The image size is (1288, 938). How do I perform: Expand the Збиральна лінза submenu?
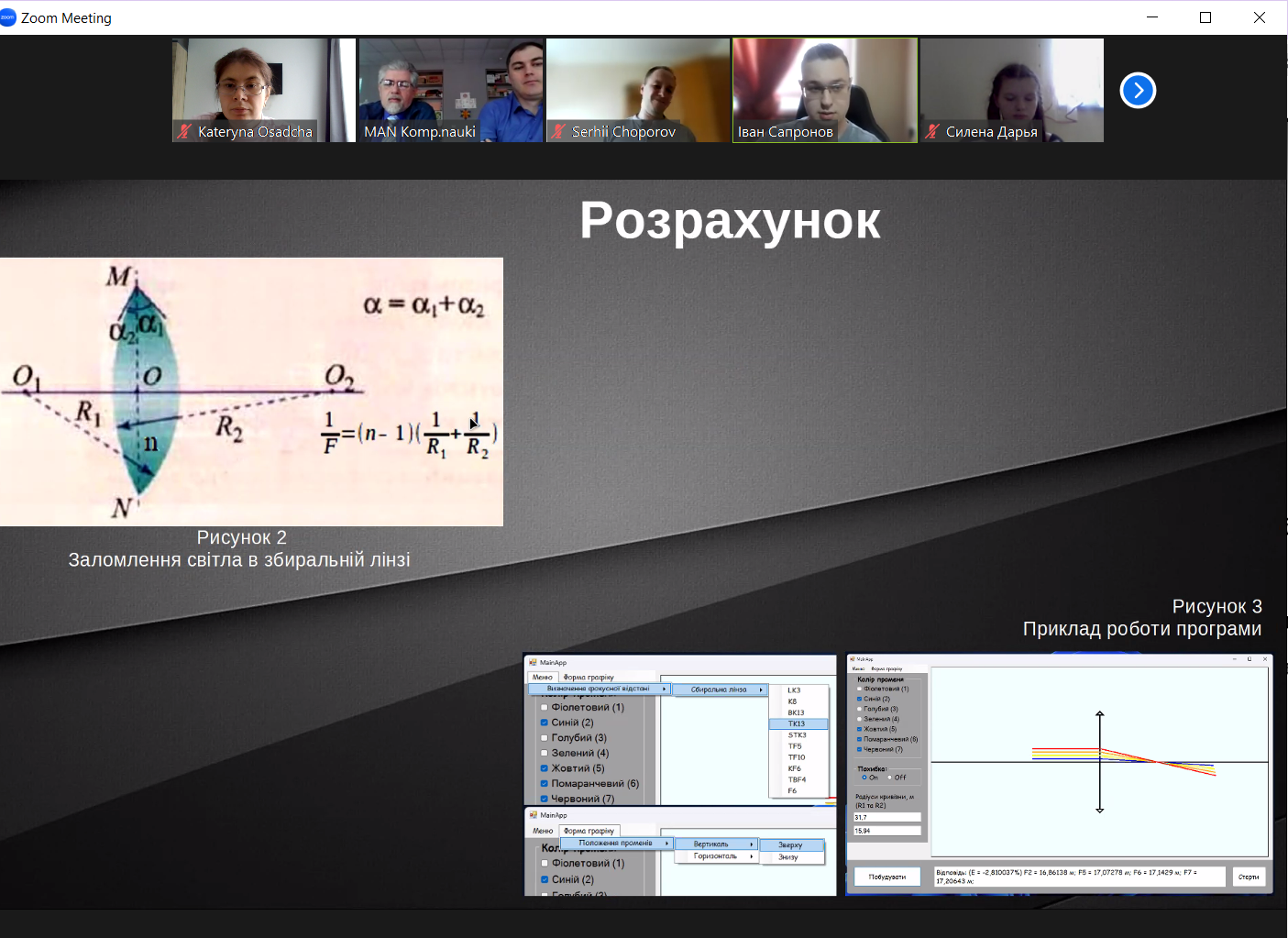[721, 690]
